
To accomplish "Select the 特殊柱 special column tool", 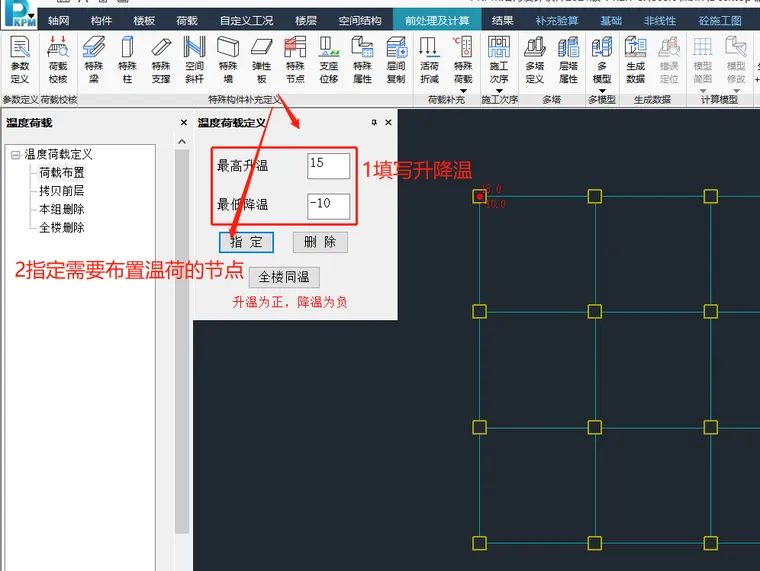I will coord(127,60).
